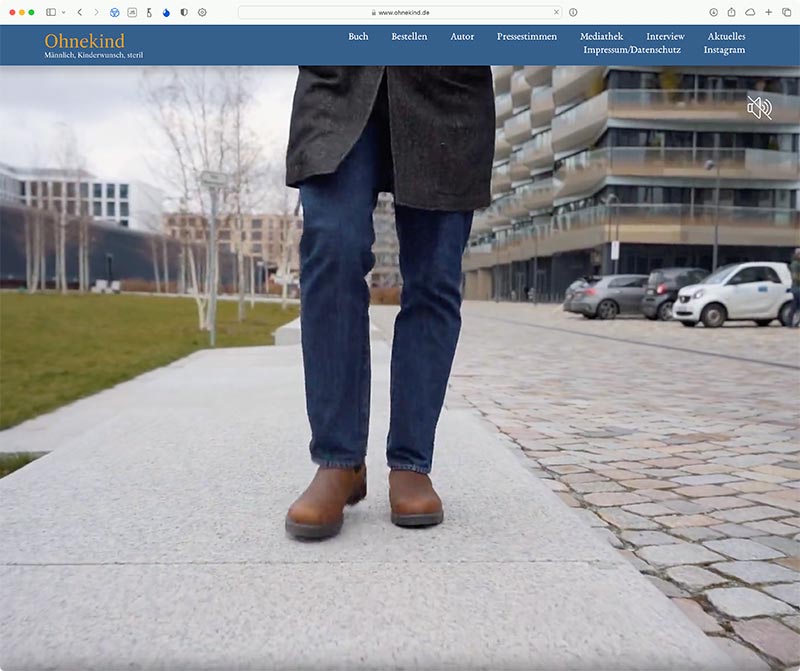The image size is (800, 671).
Task: Go back to the previous page
Action: 80,12
